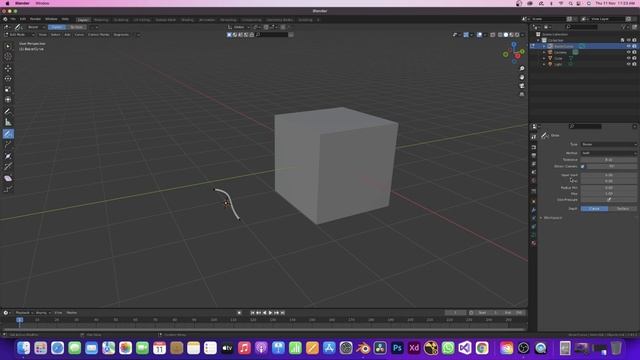This screenshot has width=640, height=360.
Task: Select the Transform tool in toolbar
Action: (x=8, y=100)
